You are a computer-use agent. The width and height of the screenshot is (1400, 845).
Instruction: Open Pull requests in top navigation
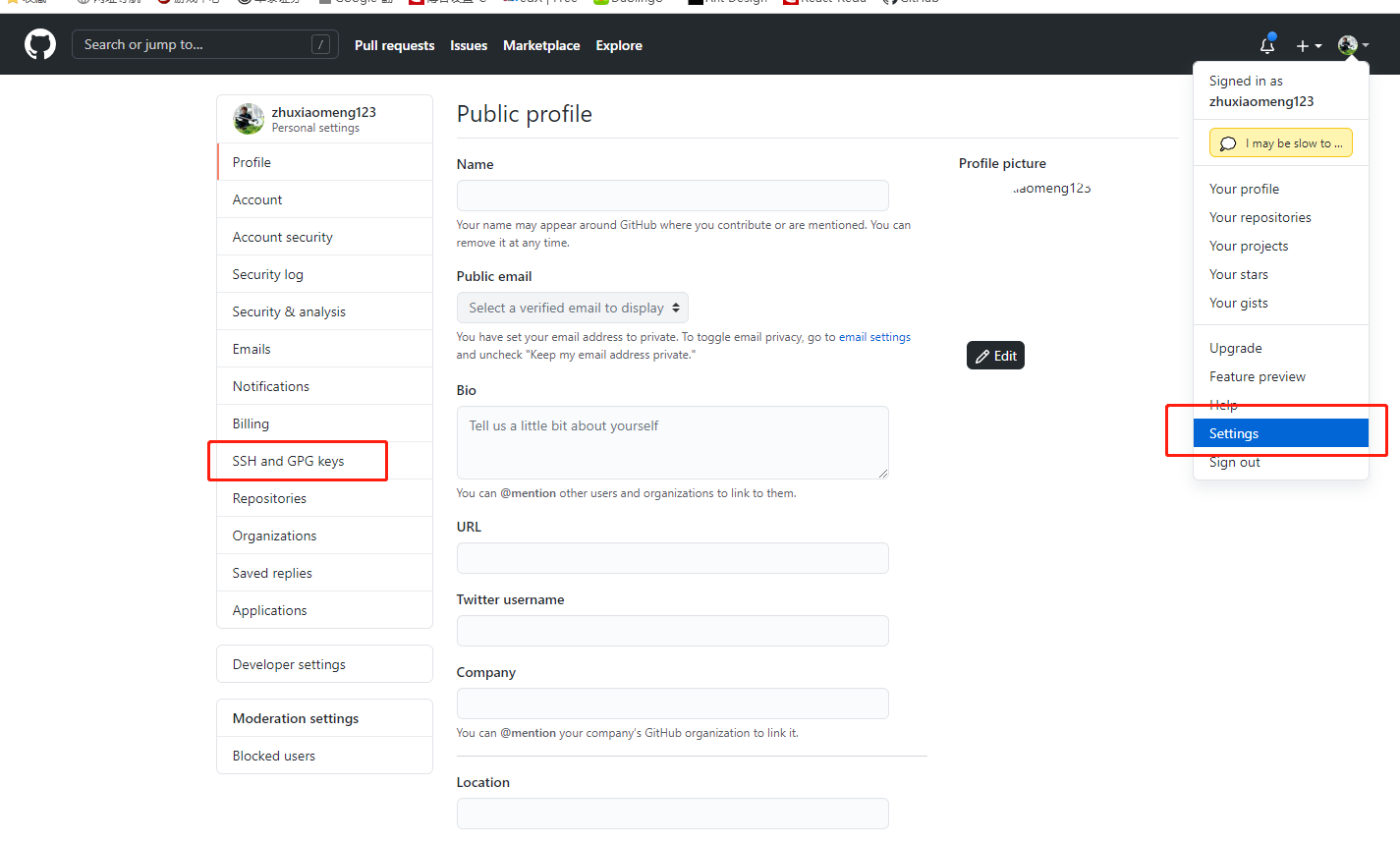(394, 45)
